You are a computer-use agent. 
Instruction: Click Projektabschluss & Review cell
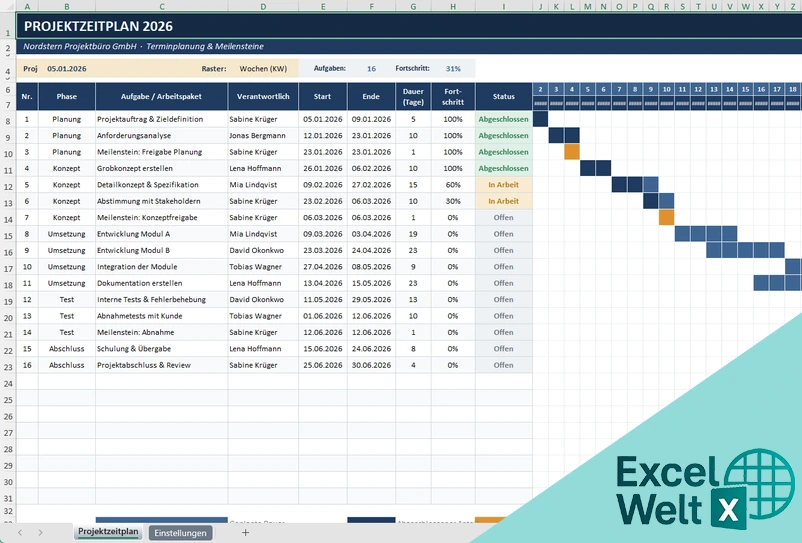(x=162, y=365)
